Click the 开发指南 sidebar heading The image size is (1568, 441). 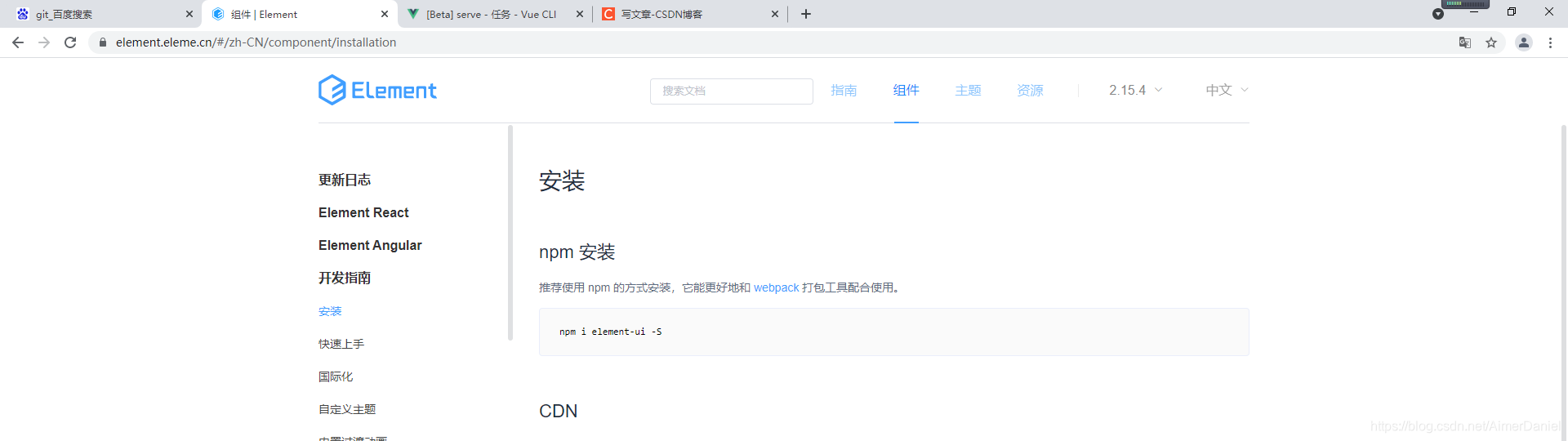pyautogui.click(x=345, y=278)
